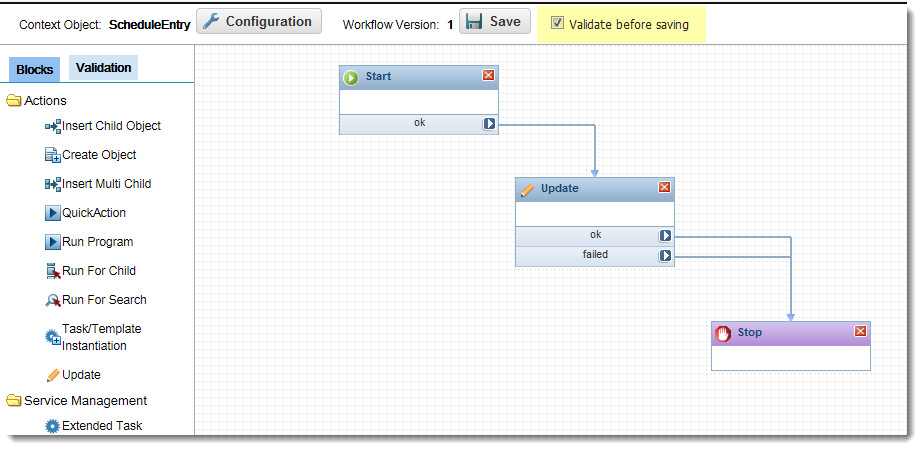Open the Configuration settings button
The height and width of the screenshot is (450, 922).
[x=259, y=21]
